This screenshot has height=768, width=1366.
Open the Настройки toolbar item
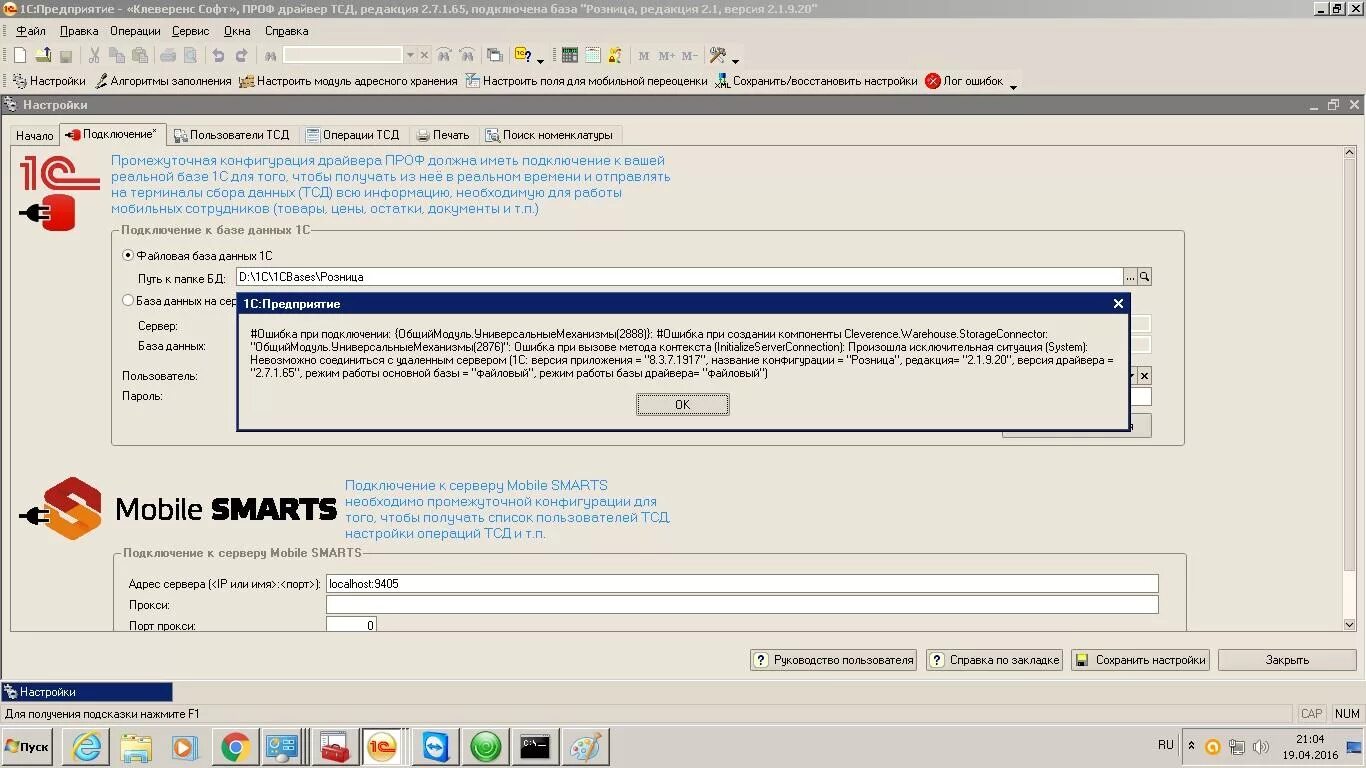49,81
